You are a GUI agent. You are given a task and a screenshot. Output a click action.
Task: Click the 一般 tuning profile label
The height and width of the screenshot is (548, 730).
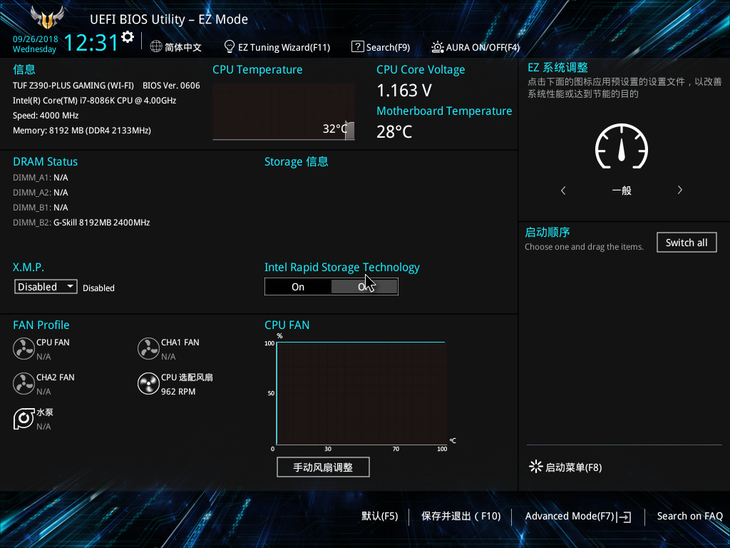pos(622,190)
